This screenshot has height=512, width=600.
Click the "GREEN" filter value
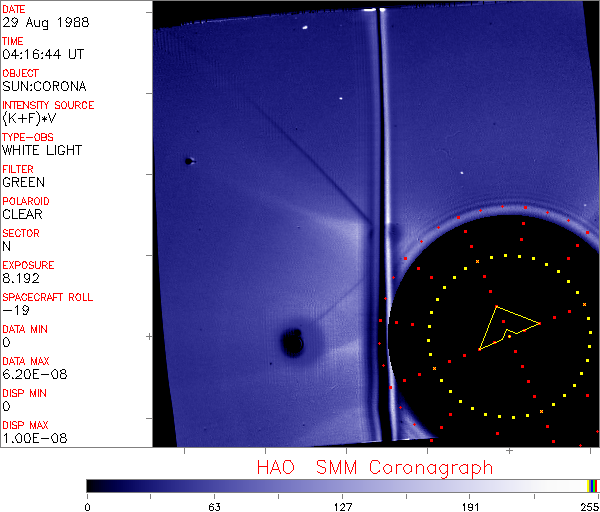click(x=24, y=182)
